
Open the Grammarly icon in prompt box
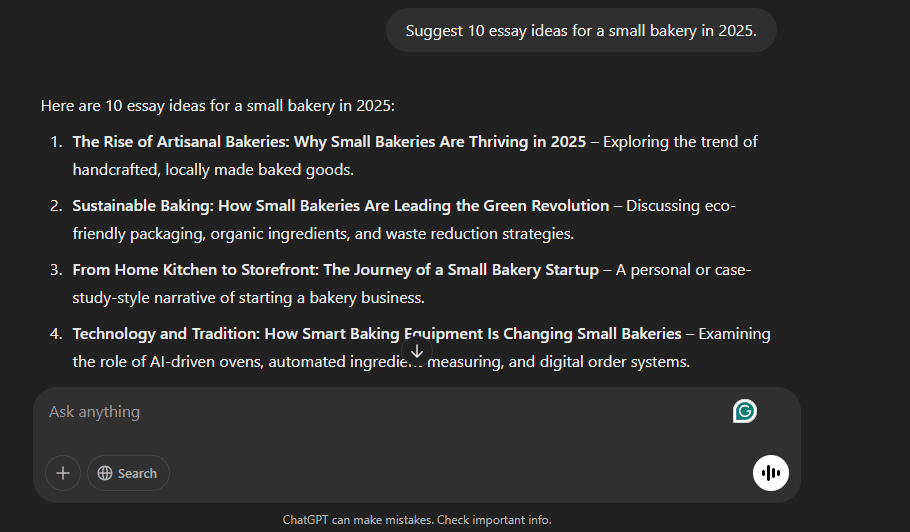(x=745, y=411)
